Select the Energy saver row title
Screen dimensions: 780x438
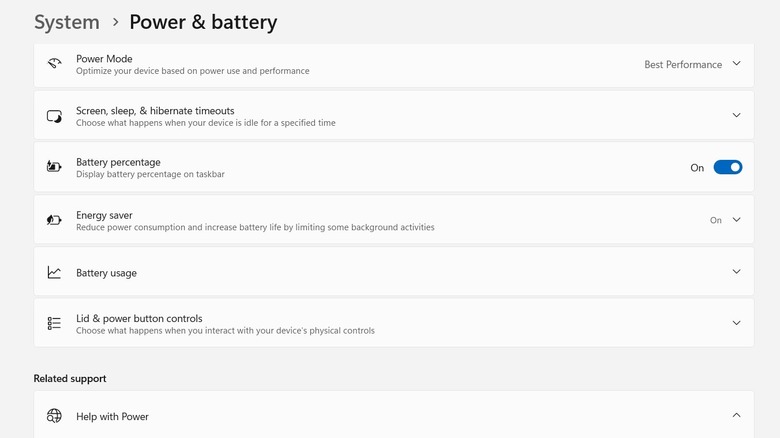(104, 215)
